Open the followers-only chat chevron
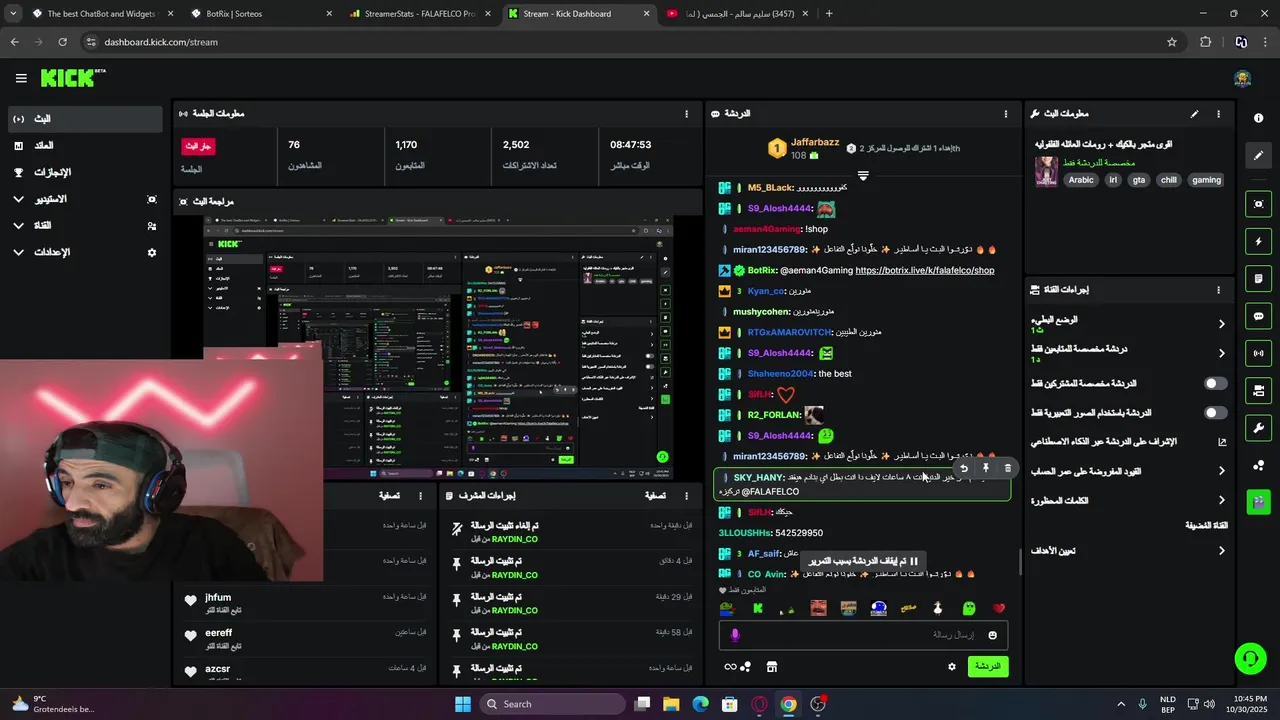The width and height of the screenshot is (1280, 720). [1221, 353]
